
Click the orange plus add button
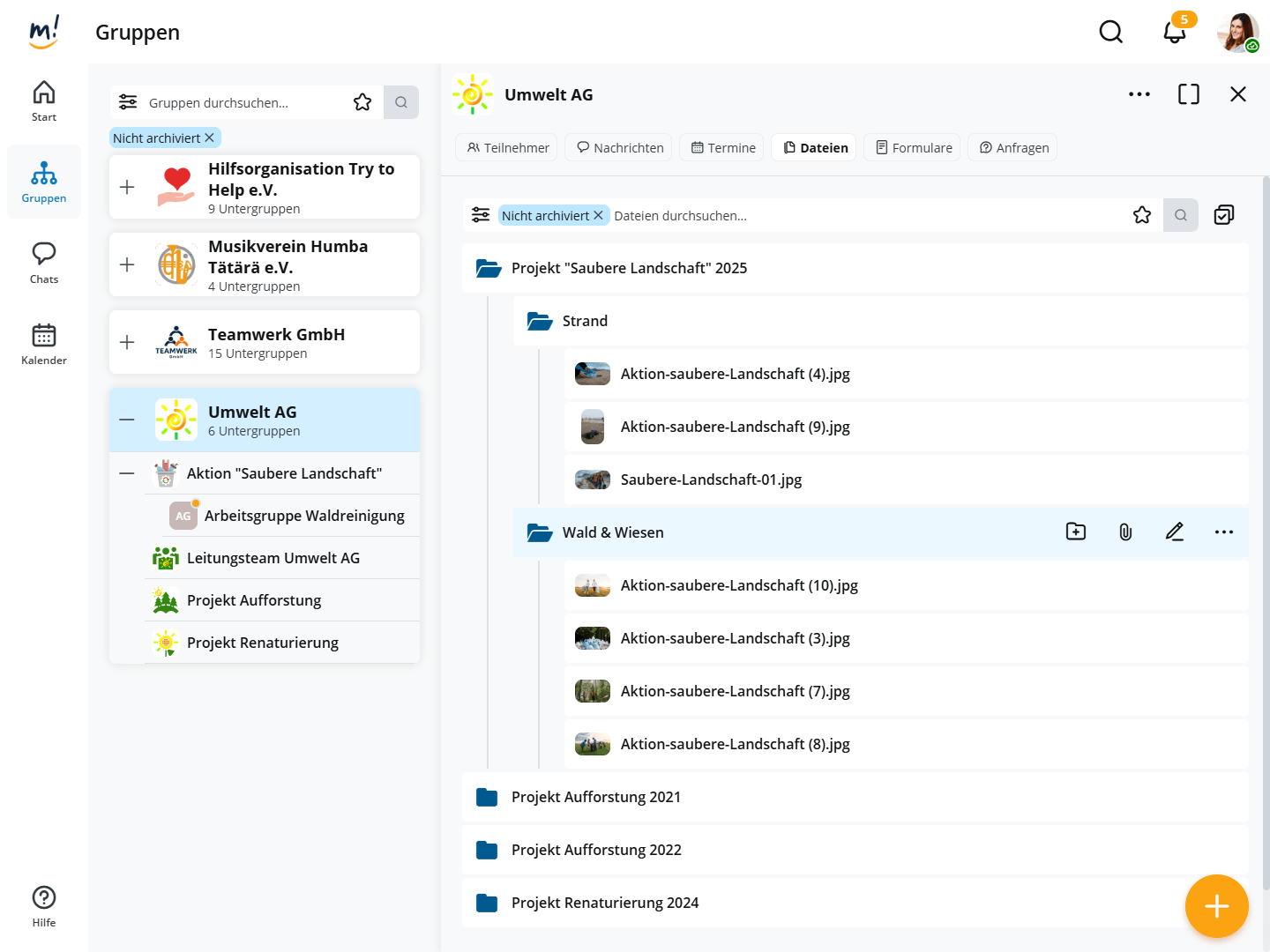tap(1216, 906)
